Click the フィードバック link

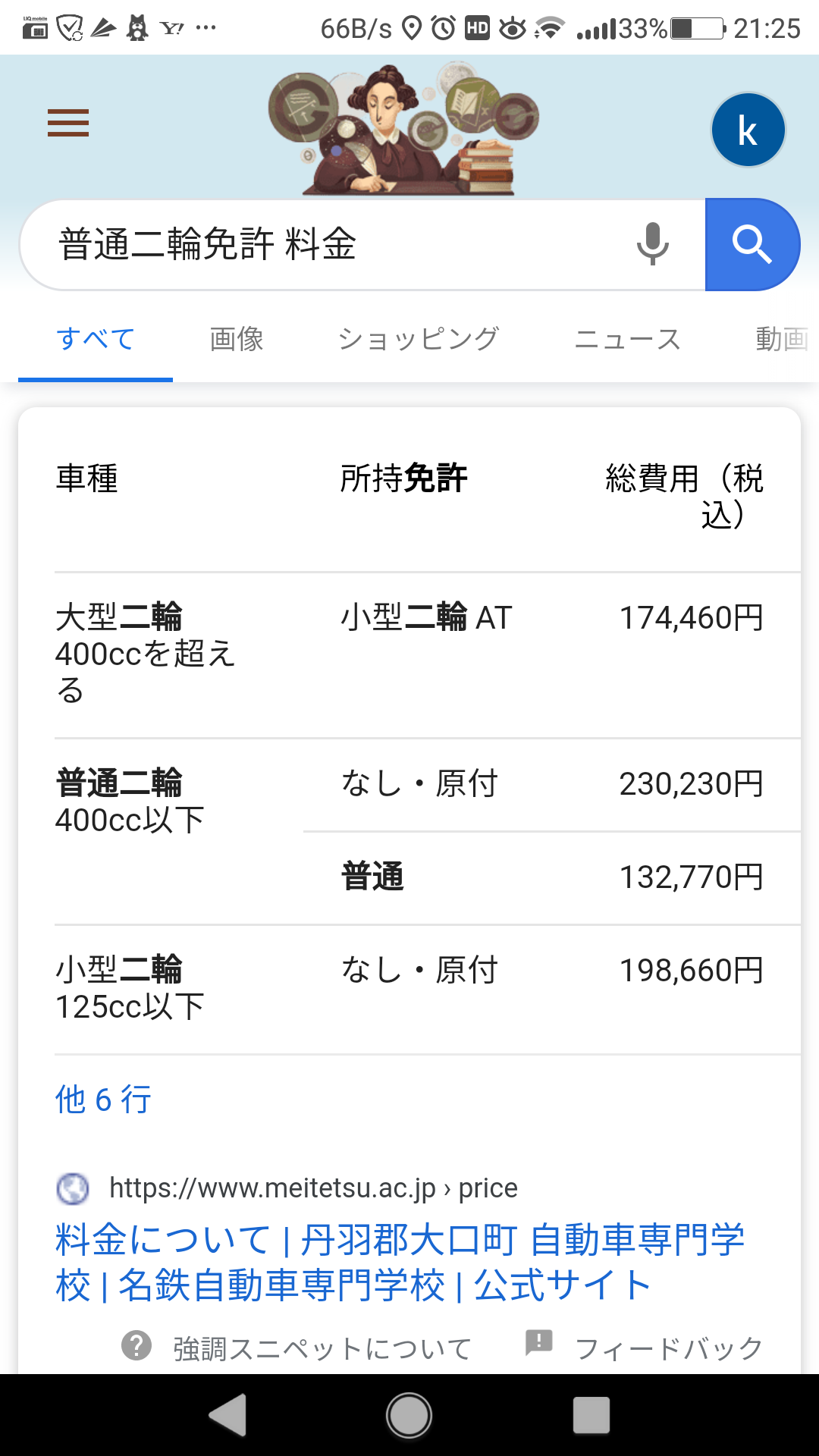668,1348
